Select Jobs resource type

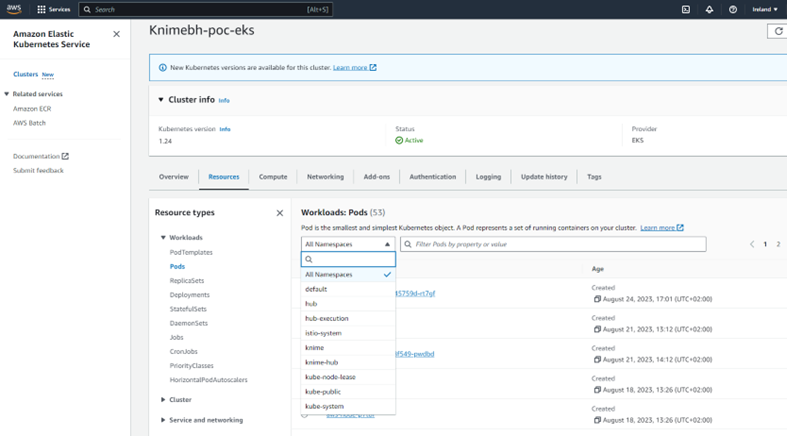coord(176,338)
